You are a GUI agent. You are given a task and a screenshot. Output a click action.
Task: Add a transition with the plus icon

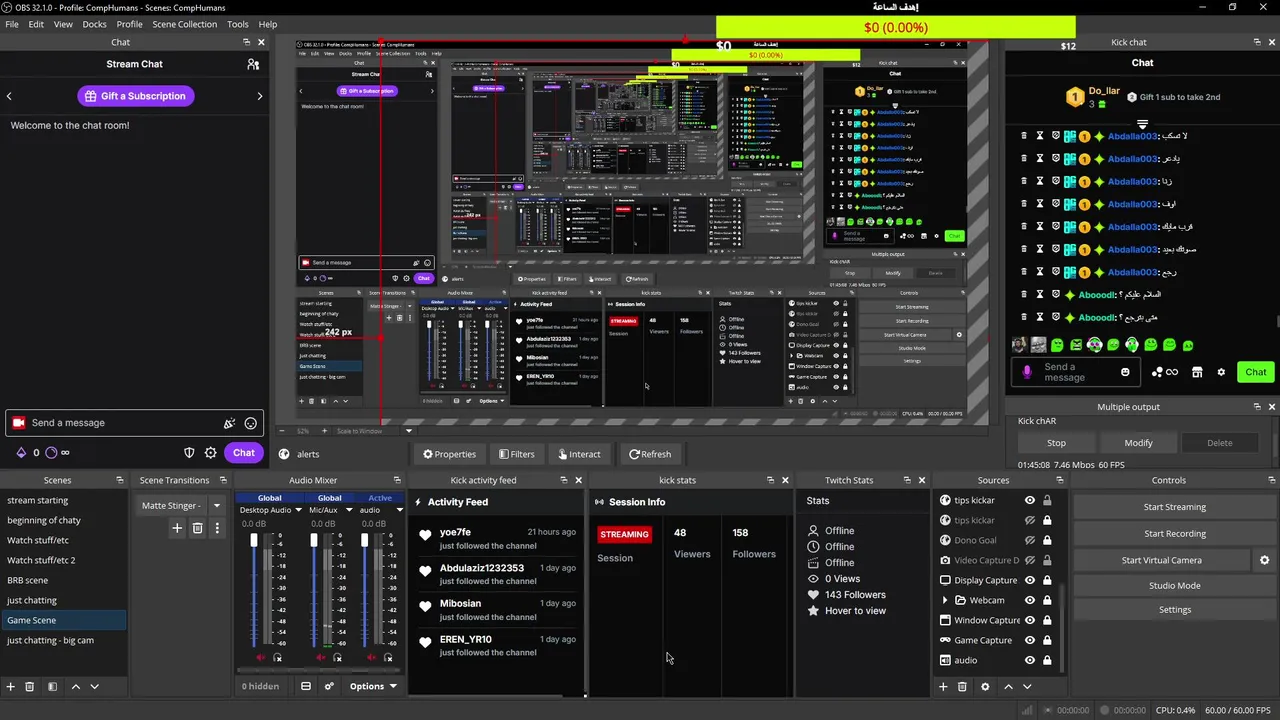(x=177, y=528)
